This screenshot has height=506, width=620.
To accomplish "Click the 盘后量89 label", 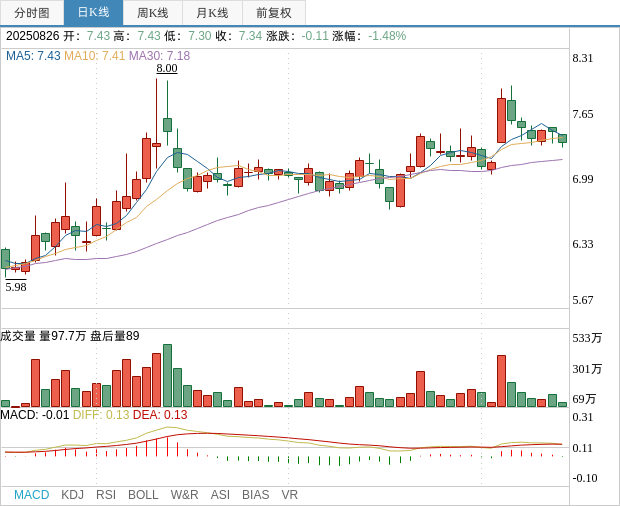I will click(x=115, y=336).
